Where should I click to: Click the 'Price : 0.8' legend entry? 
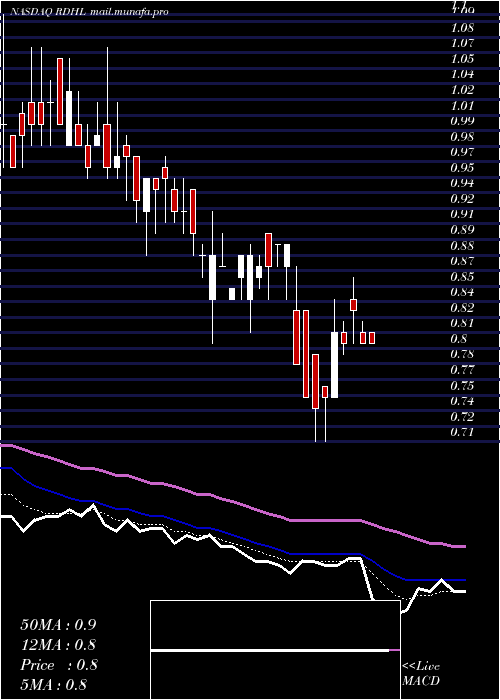59,665
